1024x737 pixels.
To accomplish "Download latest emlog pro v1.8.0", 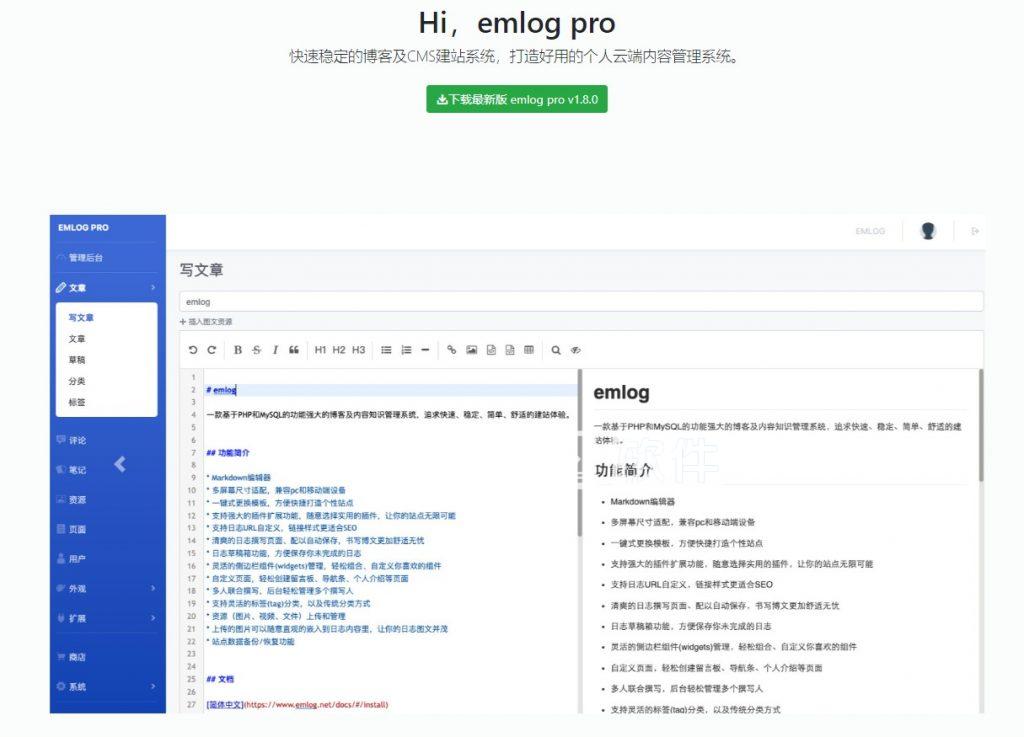I will click(516, 100).
